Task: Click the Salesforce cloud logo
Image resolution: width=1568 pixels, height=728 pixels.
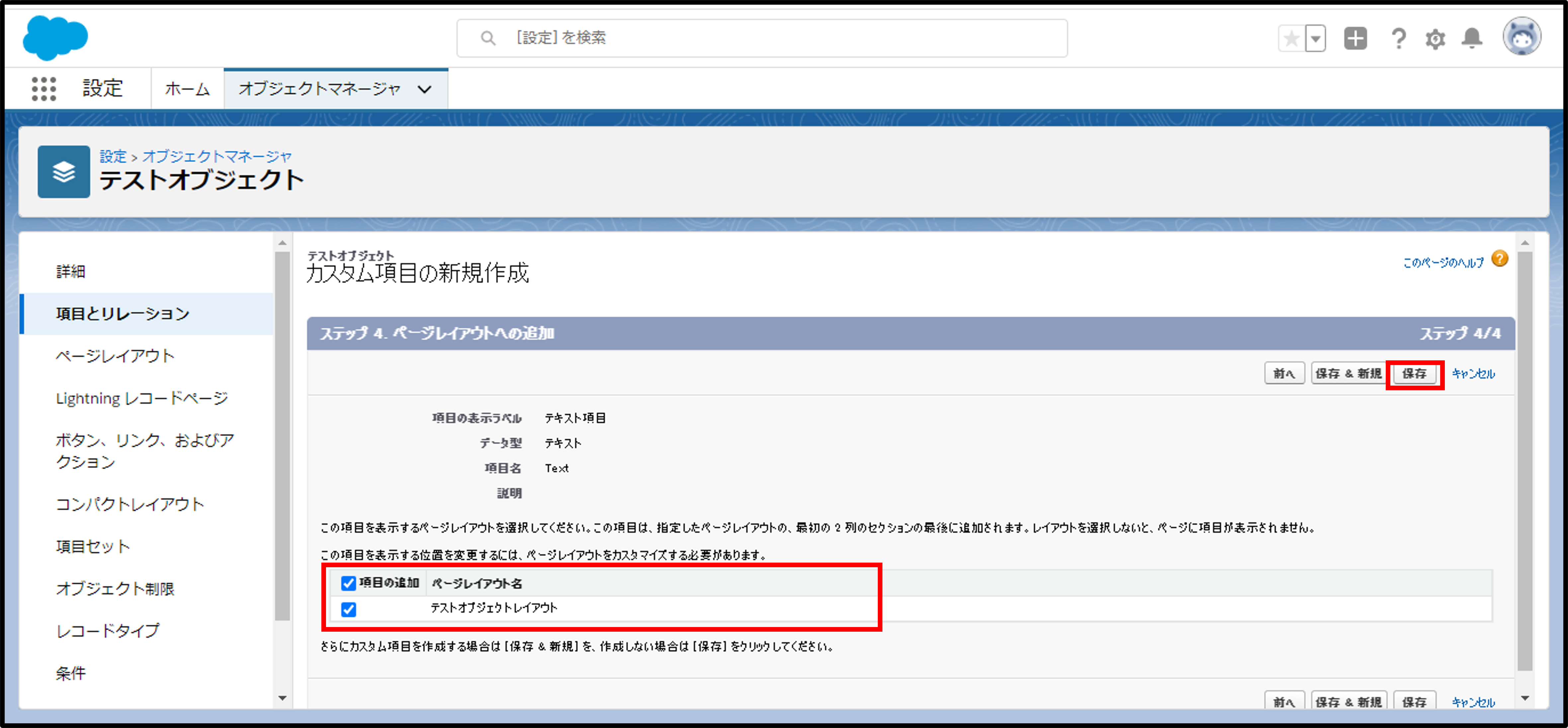Action: pos(55,38)
